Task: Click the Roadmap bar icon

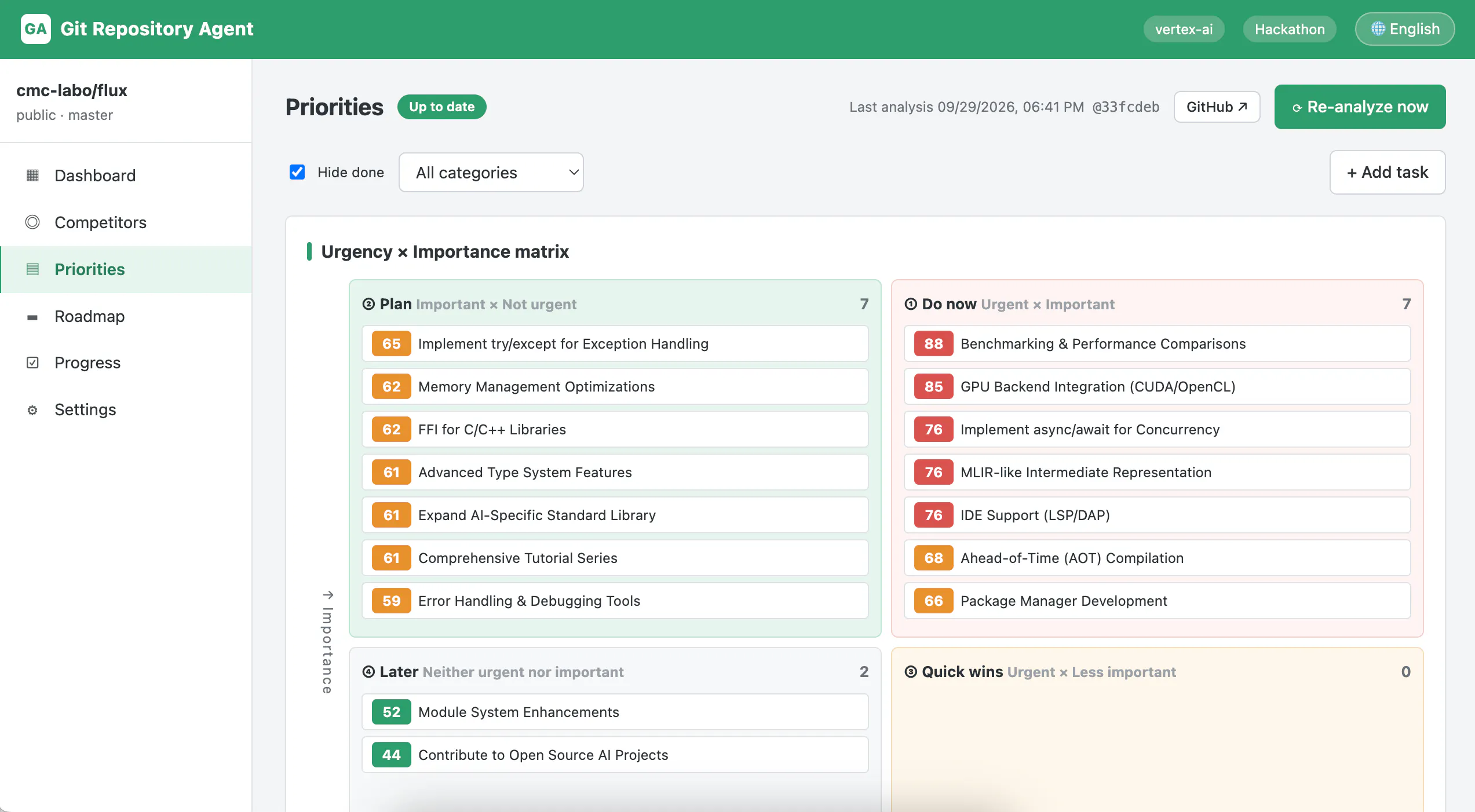Action: 32,317
